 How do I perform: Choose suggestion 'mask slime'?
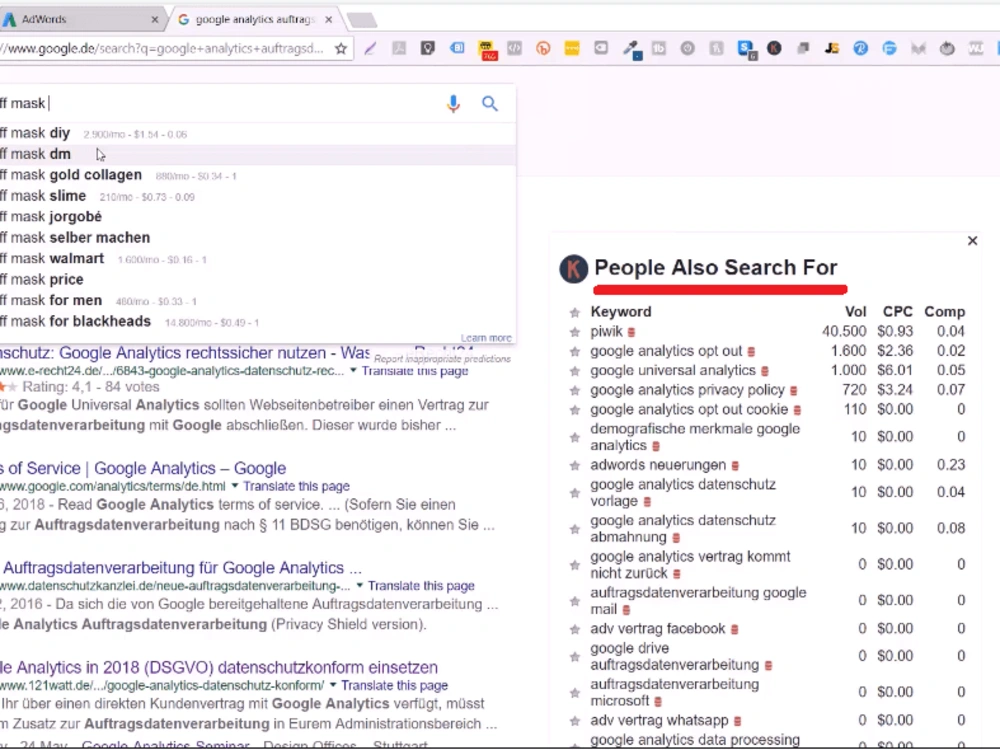258,196
